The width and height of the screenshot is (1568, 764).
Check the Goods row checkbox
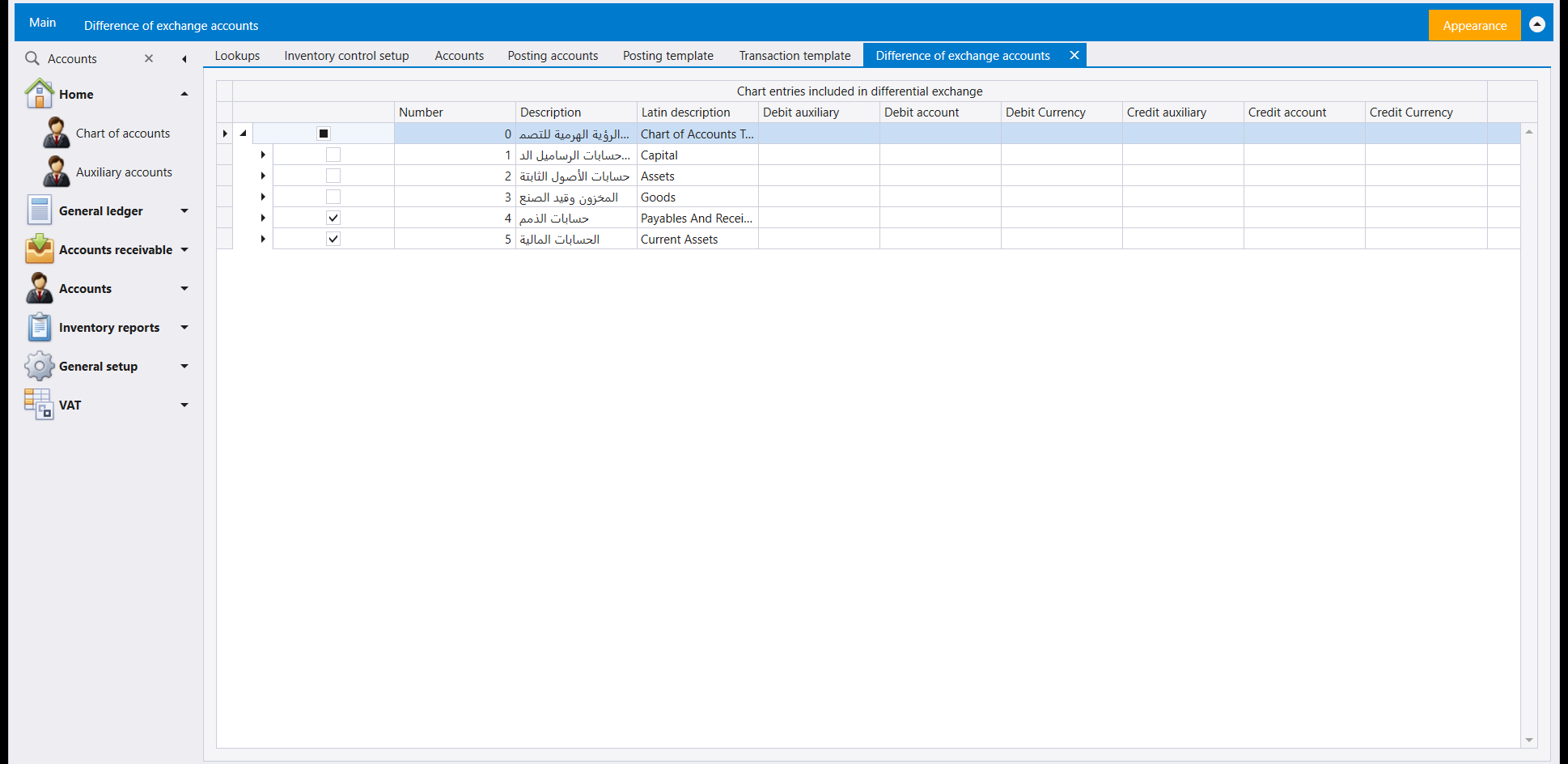[x=333, y=197]
